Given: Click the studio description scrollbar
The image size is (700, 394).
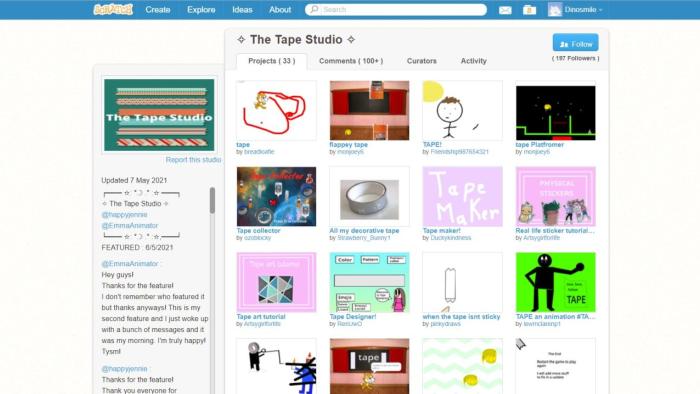Looking at the screenshot, I should click(212, 200).
